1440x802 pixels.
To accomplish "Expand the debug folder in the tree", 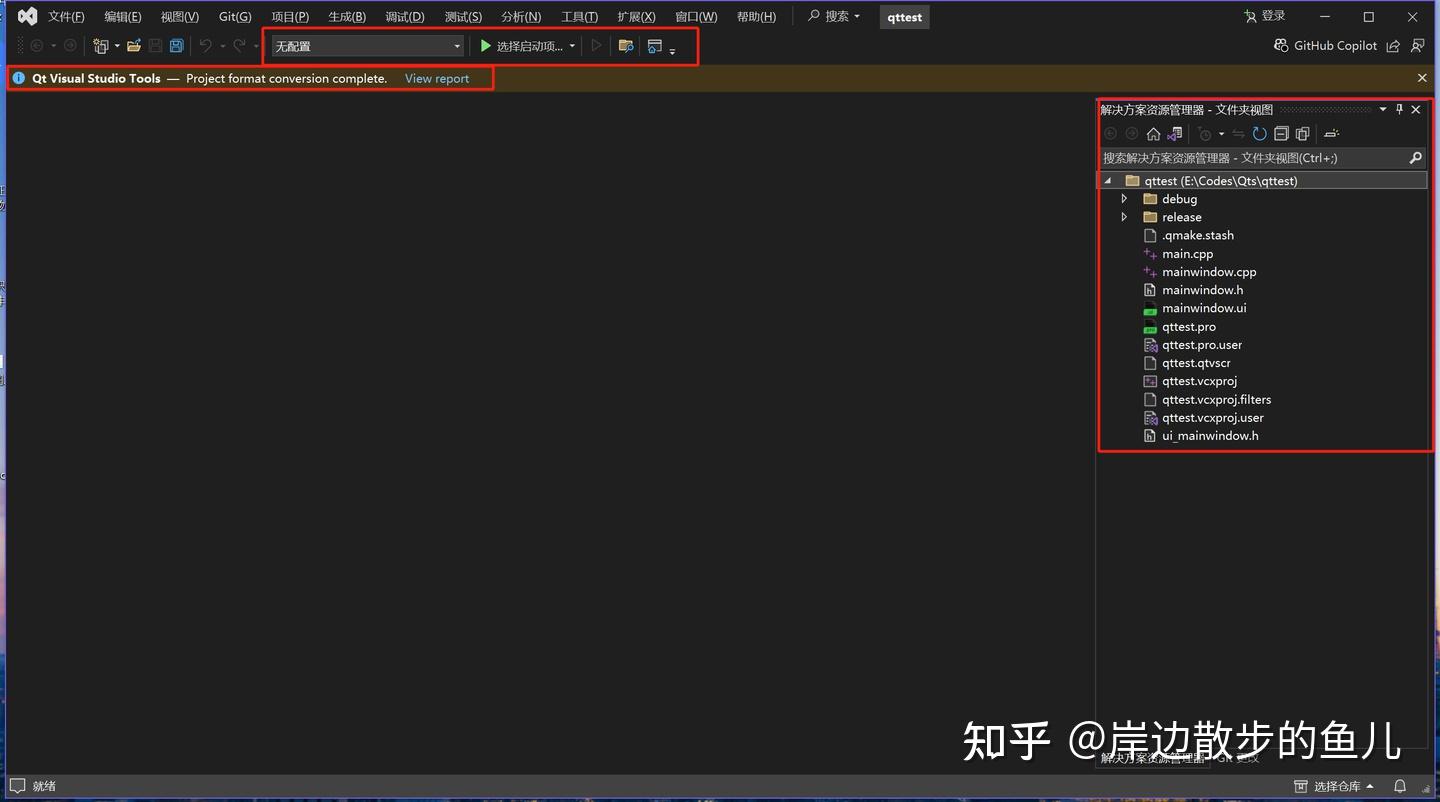I will 1123,198.
